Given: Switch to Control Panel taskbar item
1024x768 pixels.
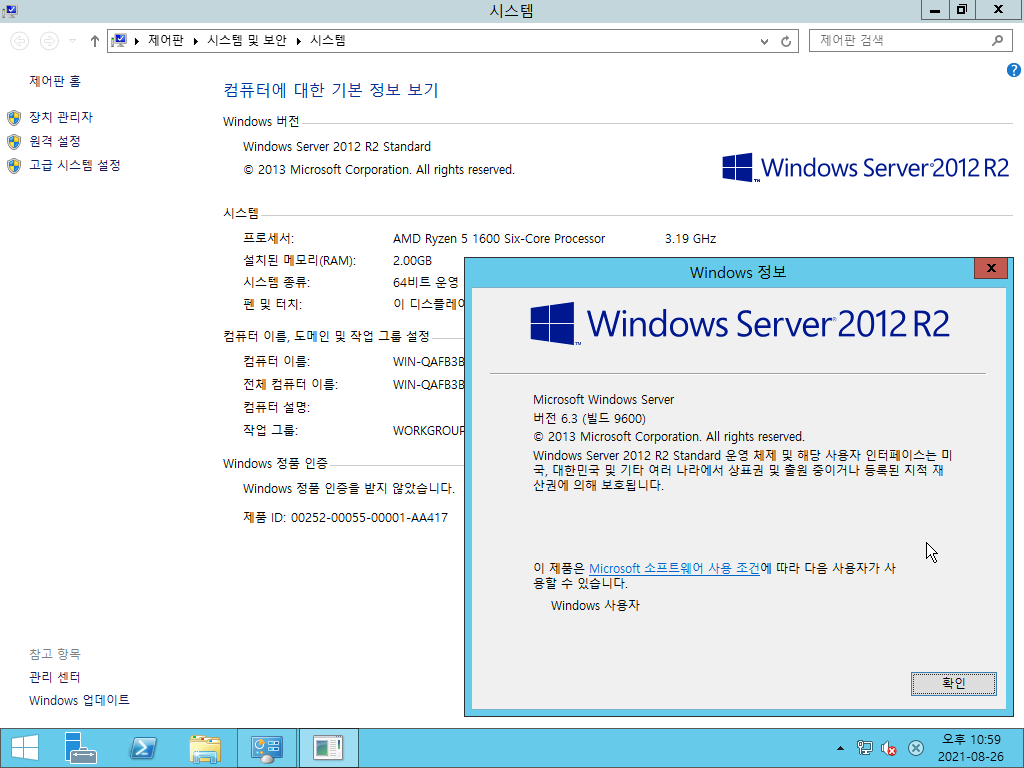Looking at the screenshot, I should tap(266, 748).
